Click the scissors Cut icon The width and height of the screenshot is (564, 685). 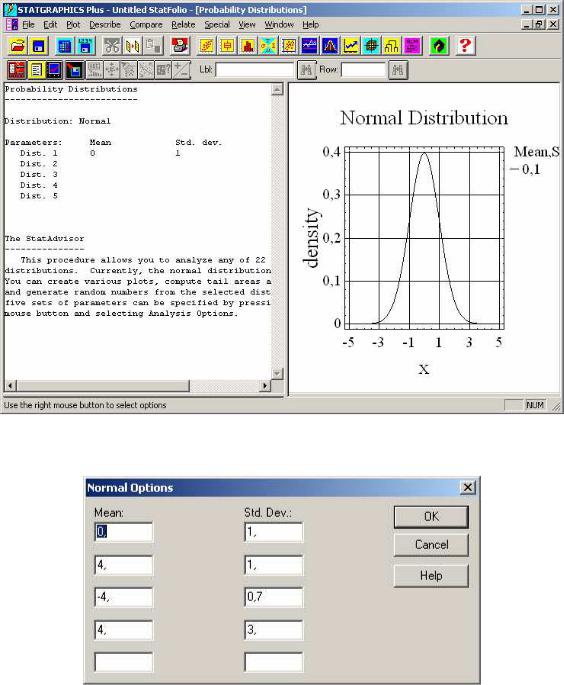click(x=111, y=46)
